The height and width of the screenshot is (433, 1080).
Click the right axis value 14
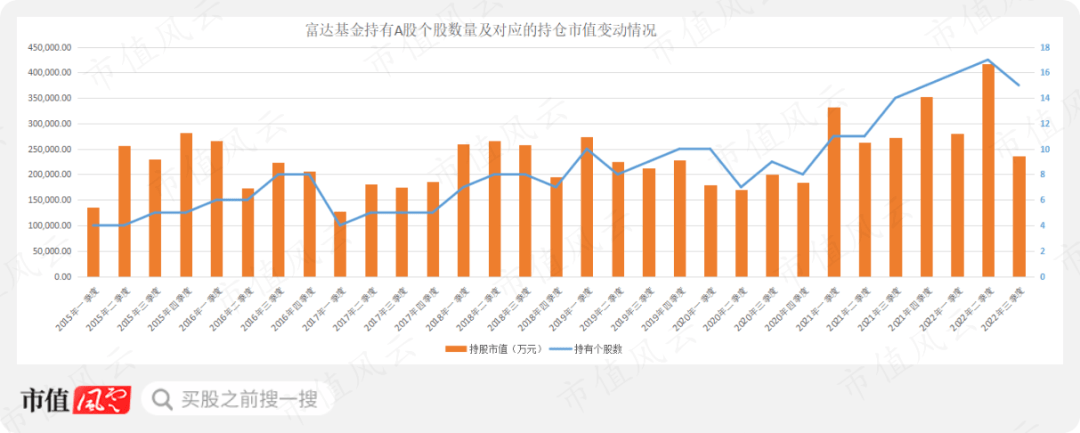pyautogui.click(x=1045, y=98)
